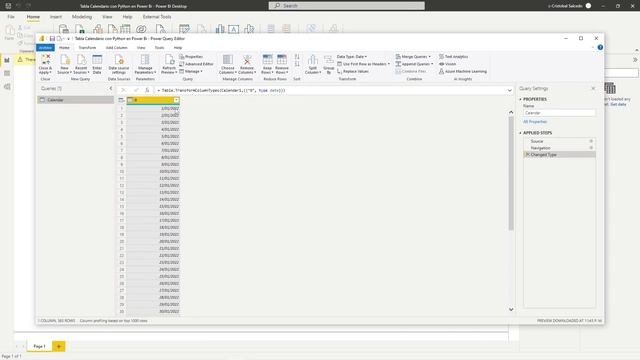This screenshot has width=640, height=360.
Task: Click the fx add-step button
Action: coord(147,90)
